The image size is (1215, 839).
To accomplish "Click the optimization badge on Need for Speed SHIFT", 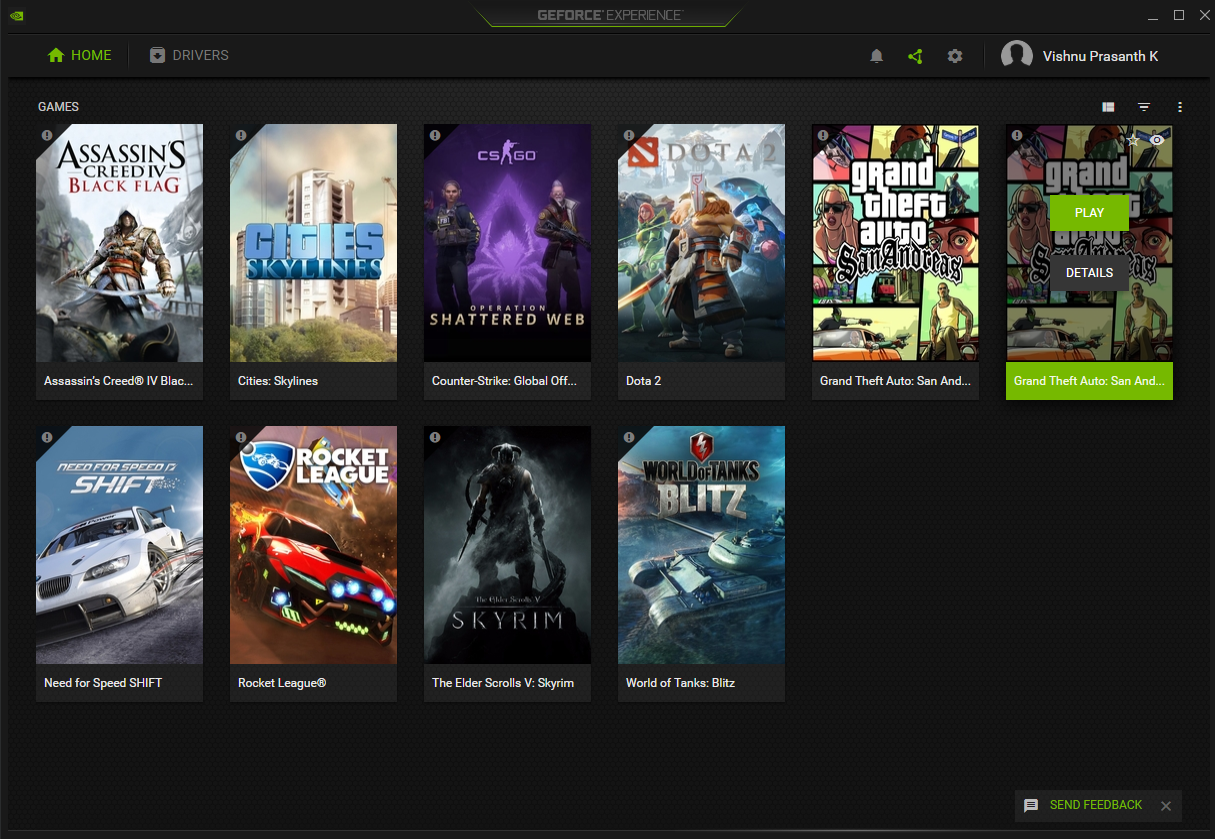I will tap(46, 437).
